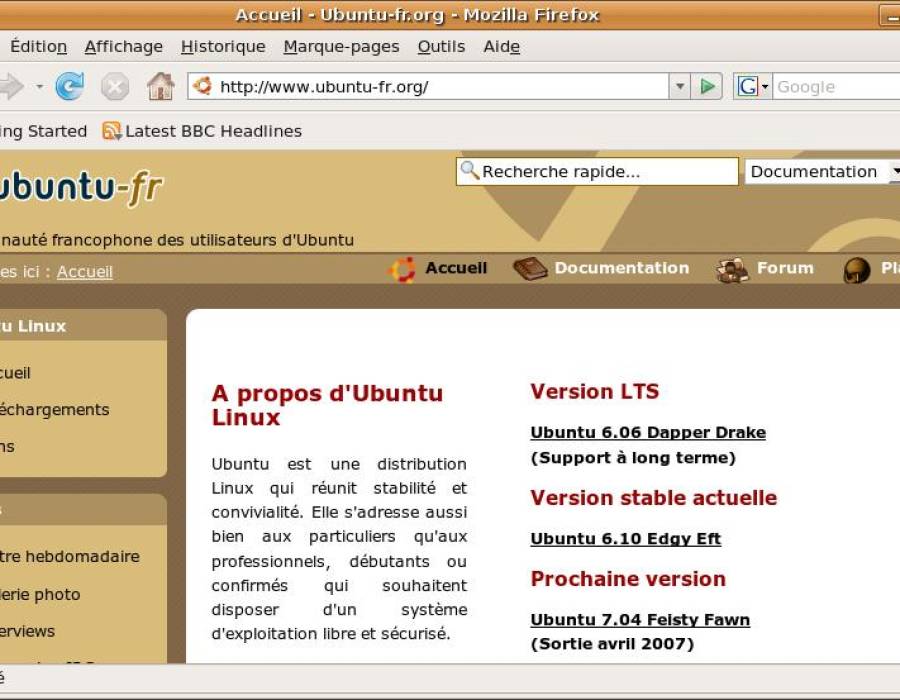Click the RSS feed icon for BBC Headlines
This screenshot has height=700, width=900.
pyautogui.click(x=111, y=131)
